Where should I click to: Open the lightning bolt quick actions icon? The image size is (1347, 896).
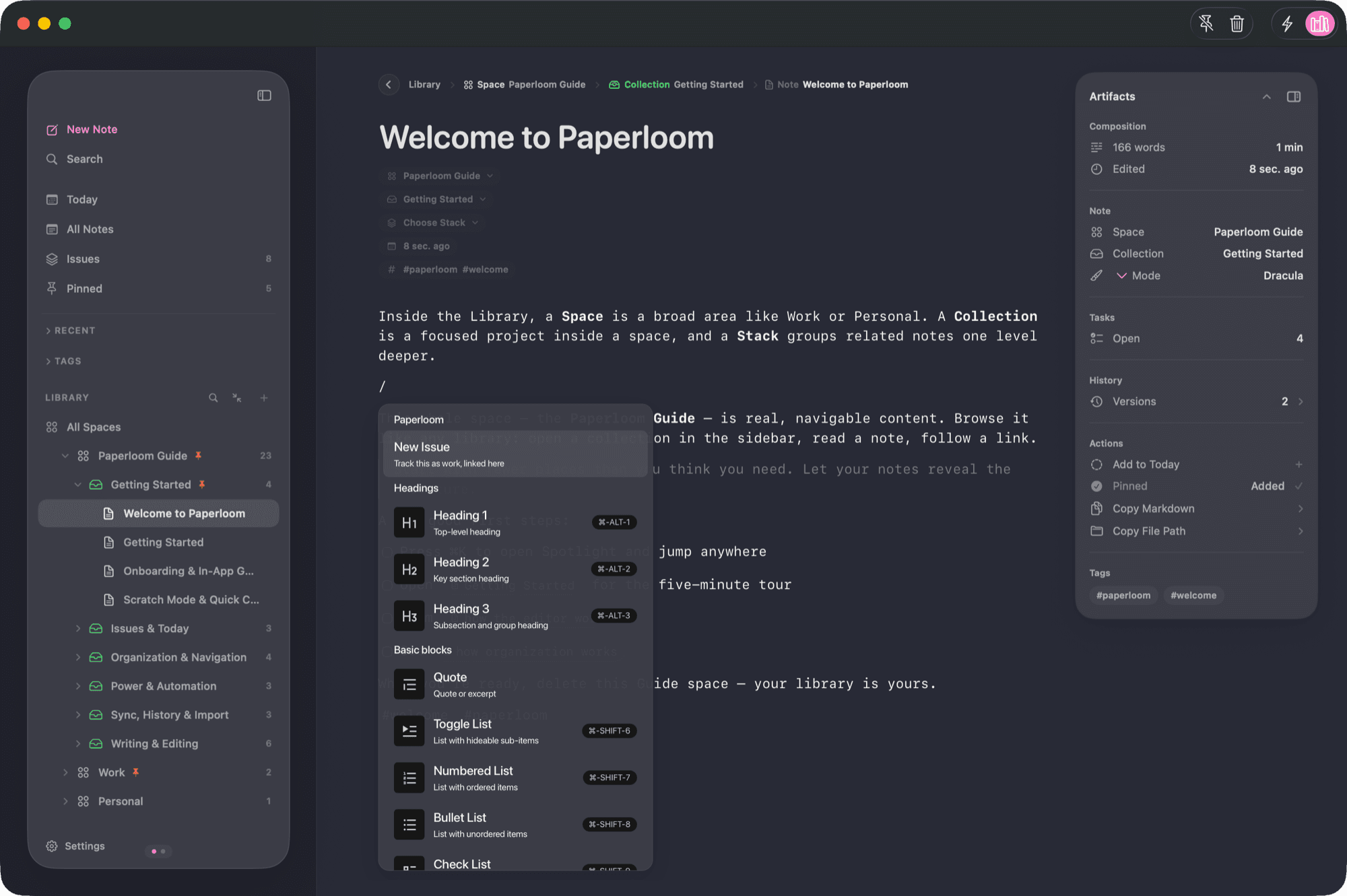(x=1287, y=24)
